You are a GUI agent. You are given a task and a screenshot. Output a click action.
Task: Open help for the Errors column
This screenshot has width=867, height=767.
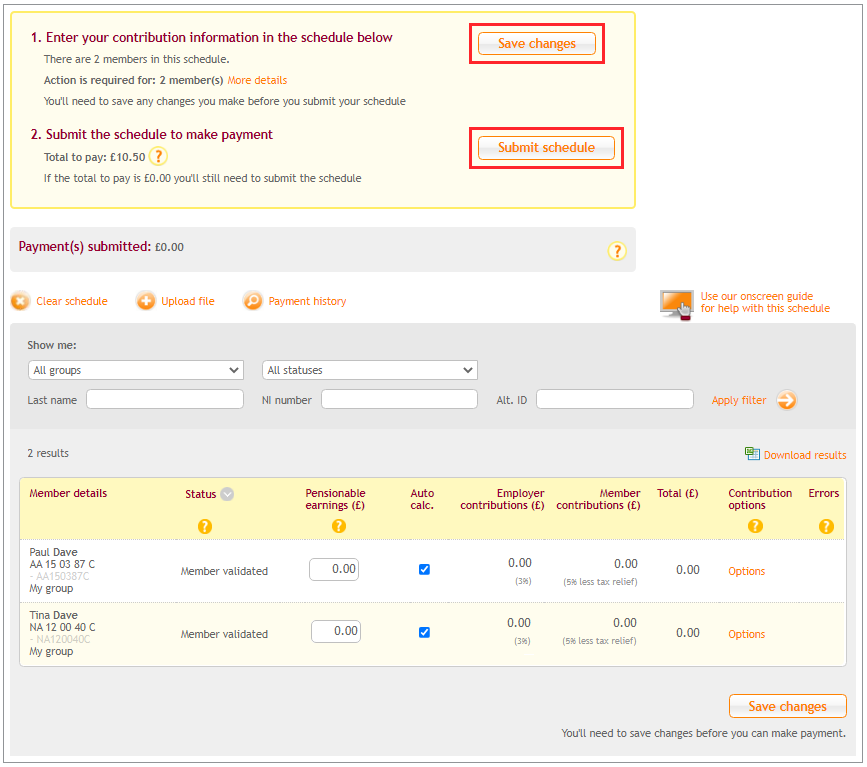point(825,526)
